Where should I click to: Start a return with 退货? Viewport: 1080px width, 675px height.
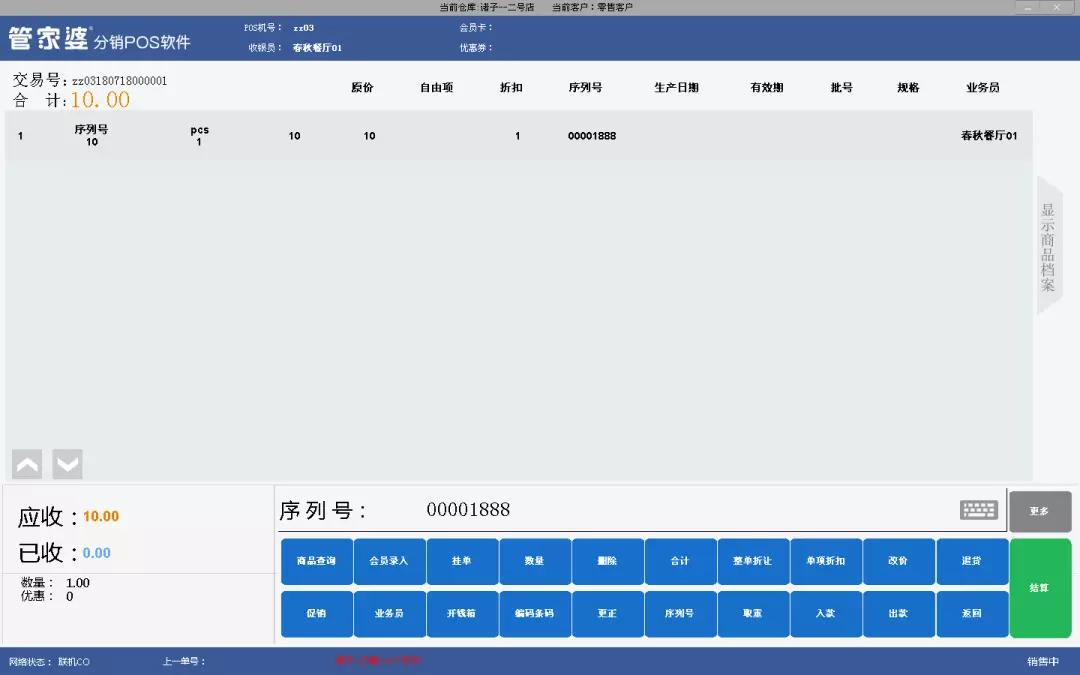pyautogui.click(x=972, y=561)
